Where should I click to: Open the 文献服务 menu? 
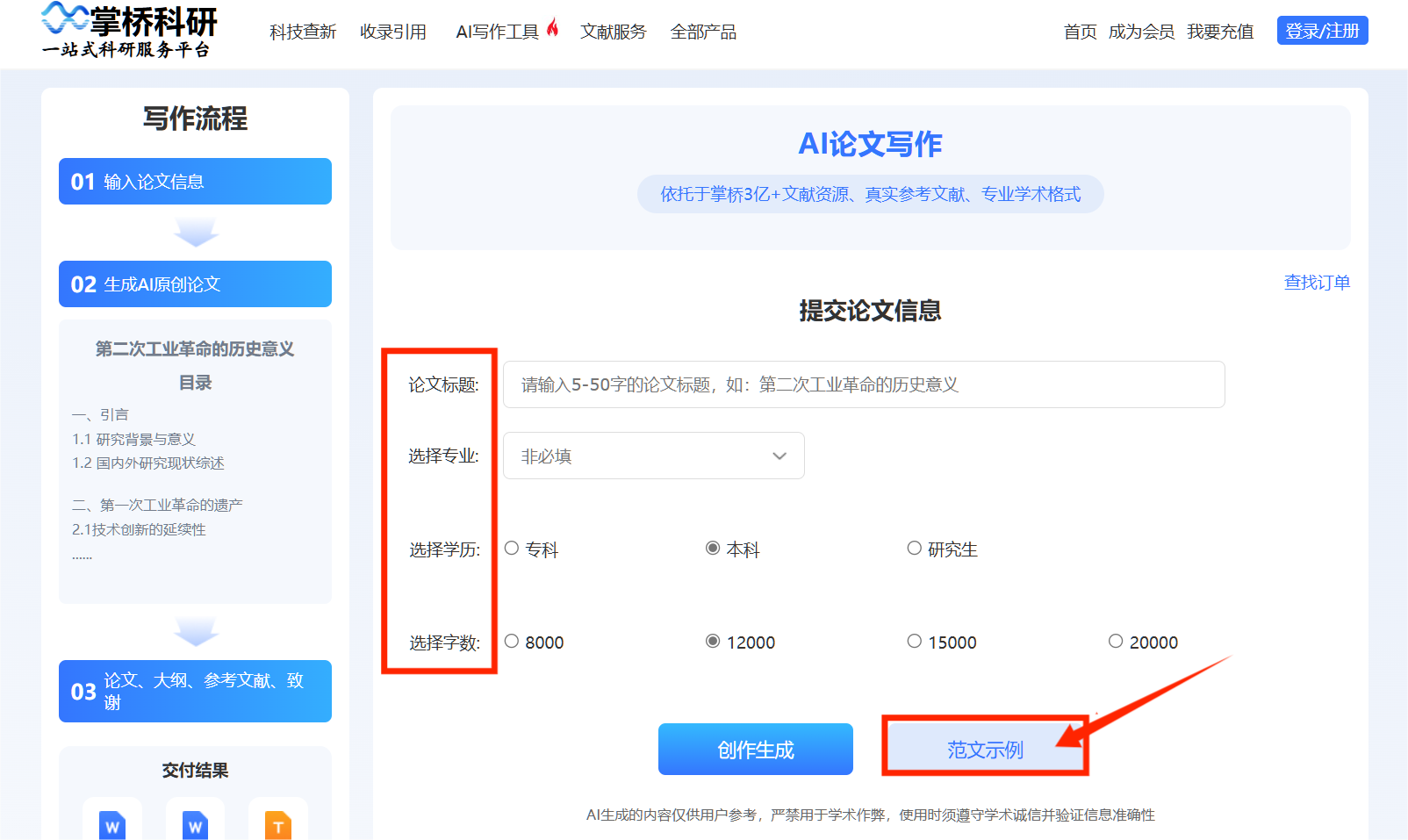point(613,32)
